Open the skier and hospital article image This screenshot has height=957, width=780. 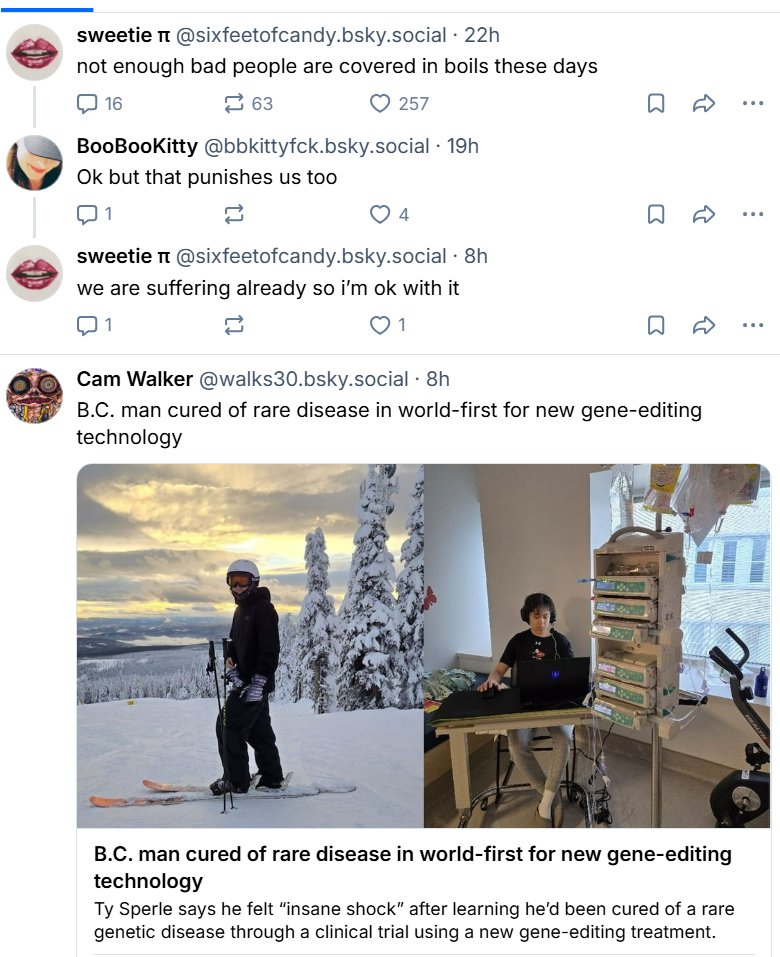click(x=423, y=645)
